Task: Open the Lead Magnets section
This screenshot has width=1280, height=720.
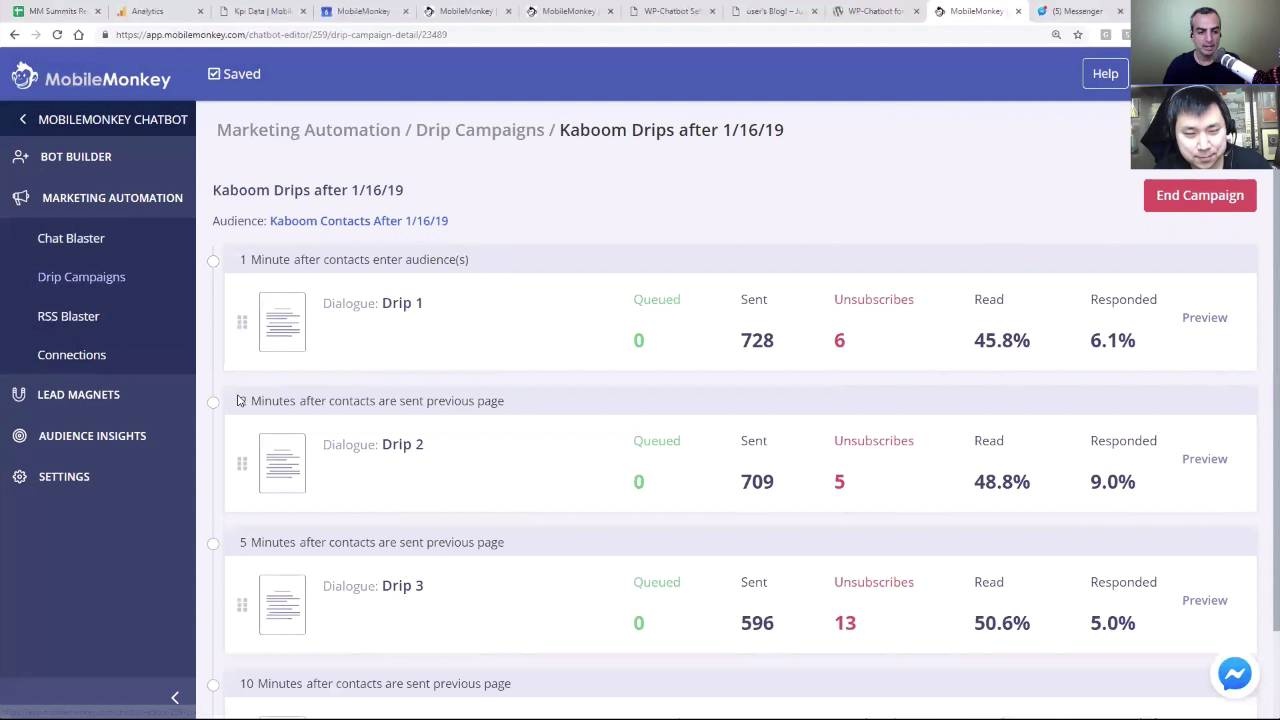Action: click(78, 395)
